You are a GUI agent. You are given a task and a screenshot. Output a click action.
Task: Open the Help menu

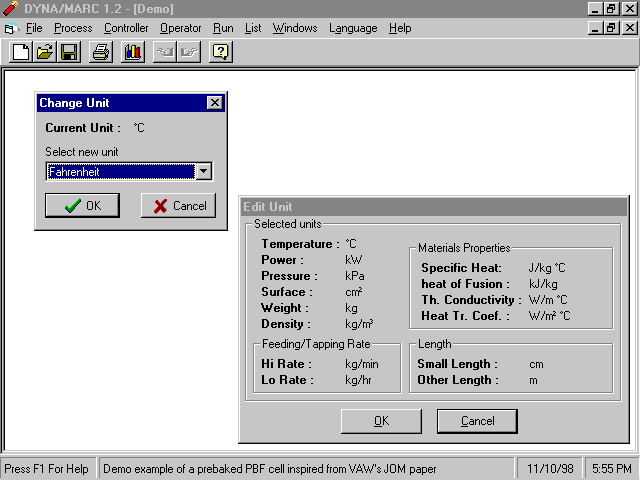tap(400, 28)
